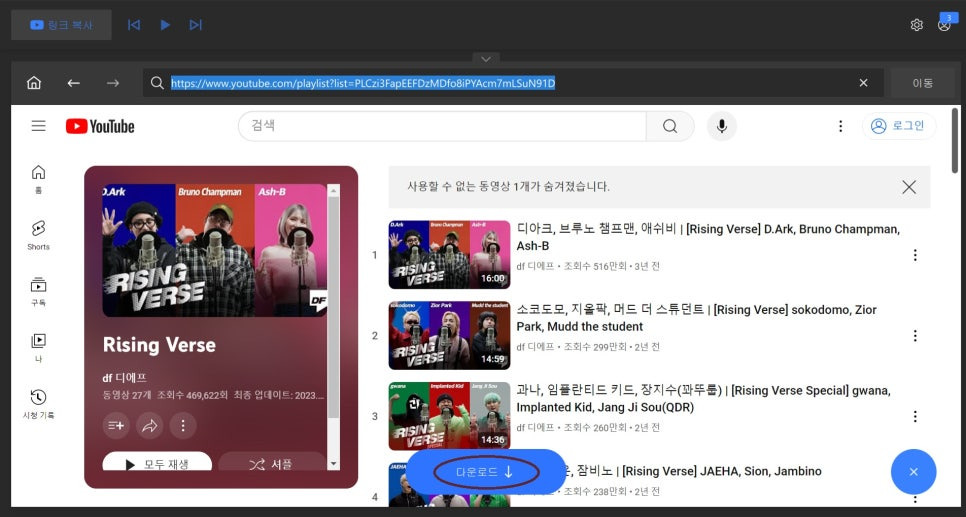Open 나 library in sidebar

pyautogui.click(x=38, y=348)
